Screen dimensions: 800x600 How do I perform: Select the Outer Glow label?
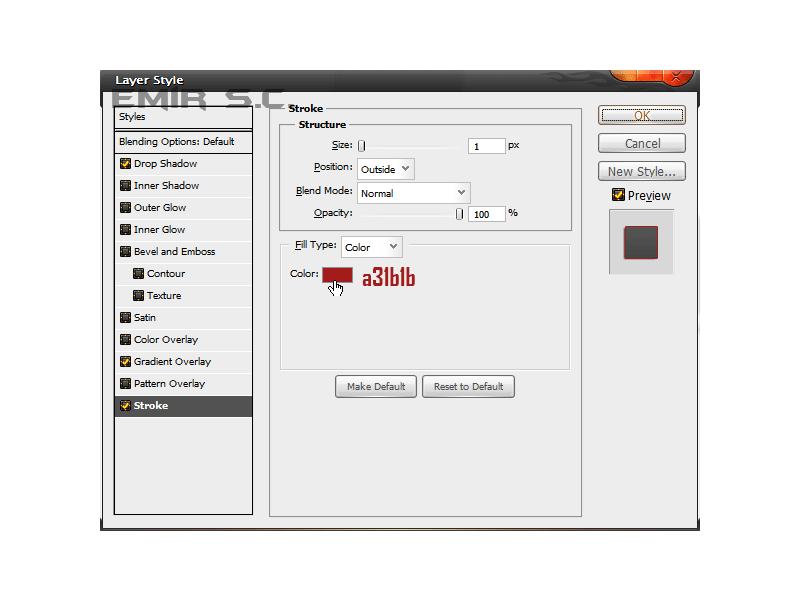point(160,208)
